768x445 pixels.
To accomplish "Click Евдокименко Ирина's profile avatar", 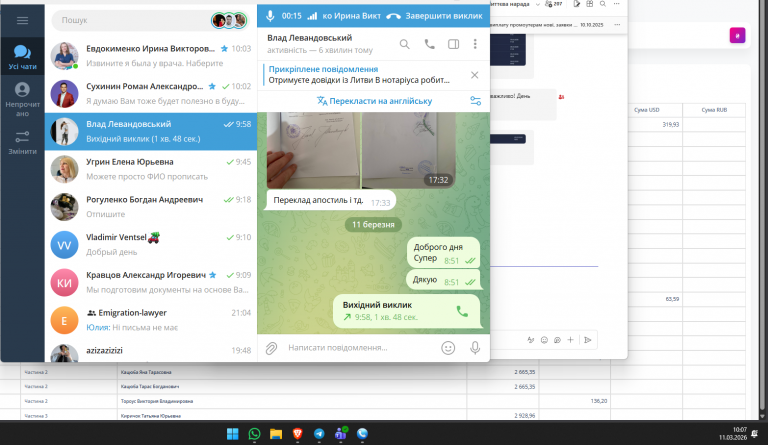I will click(64, 56).
